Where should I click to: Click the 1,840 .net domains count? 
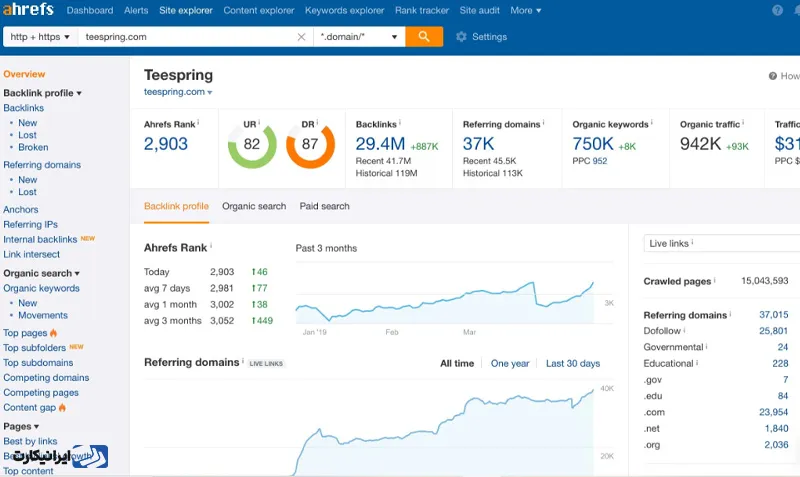pyautogui.click(x=776, y=428)
